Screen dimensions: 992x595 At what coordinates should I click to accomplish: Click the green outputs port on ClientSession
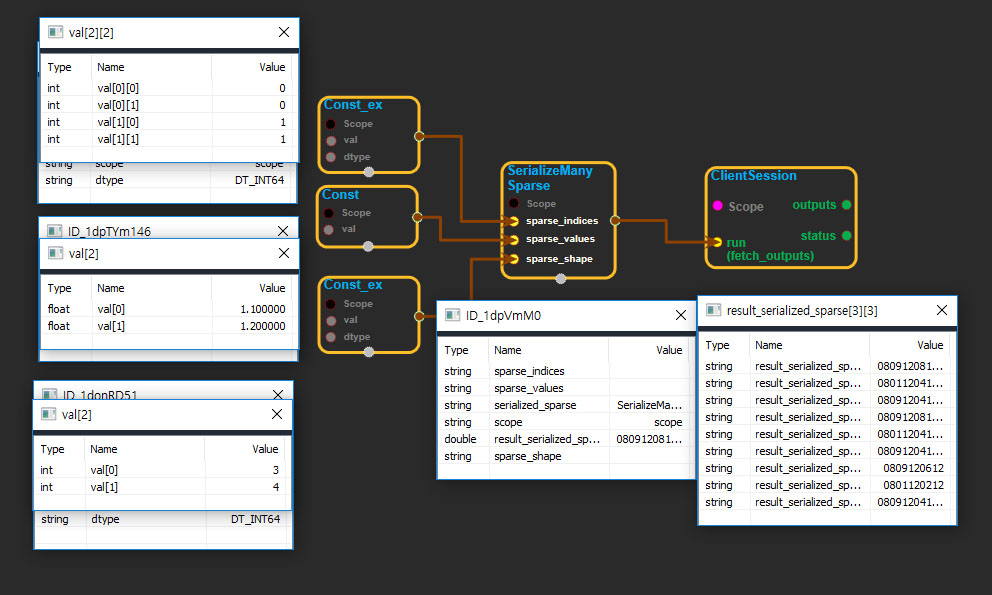[846, 205]
